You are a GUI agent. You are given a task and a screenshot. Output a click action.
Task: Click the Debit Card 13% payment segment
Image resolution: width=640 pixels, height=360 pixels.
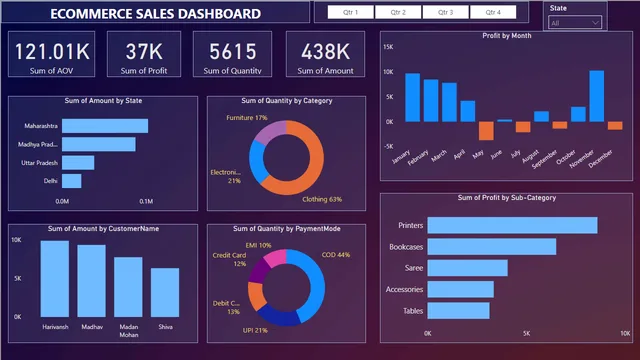256,296
